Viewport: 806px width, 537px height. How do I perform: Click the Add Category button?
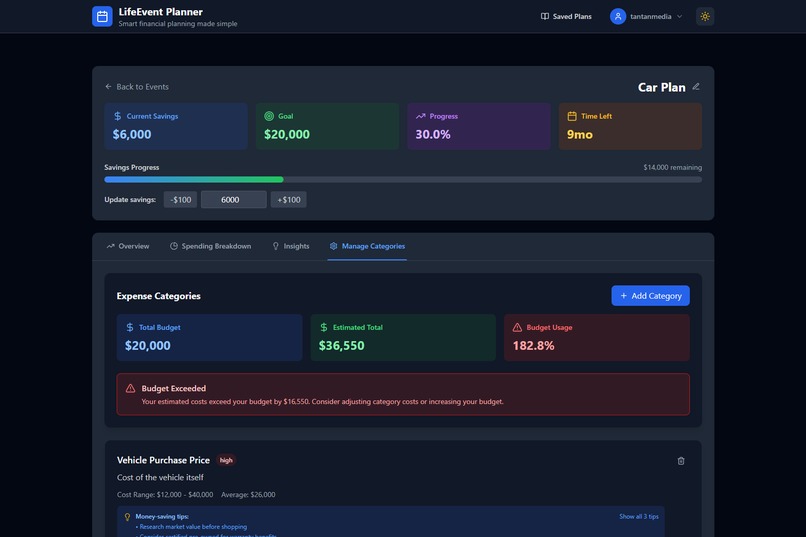650,296
